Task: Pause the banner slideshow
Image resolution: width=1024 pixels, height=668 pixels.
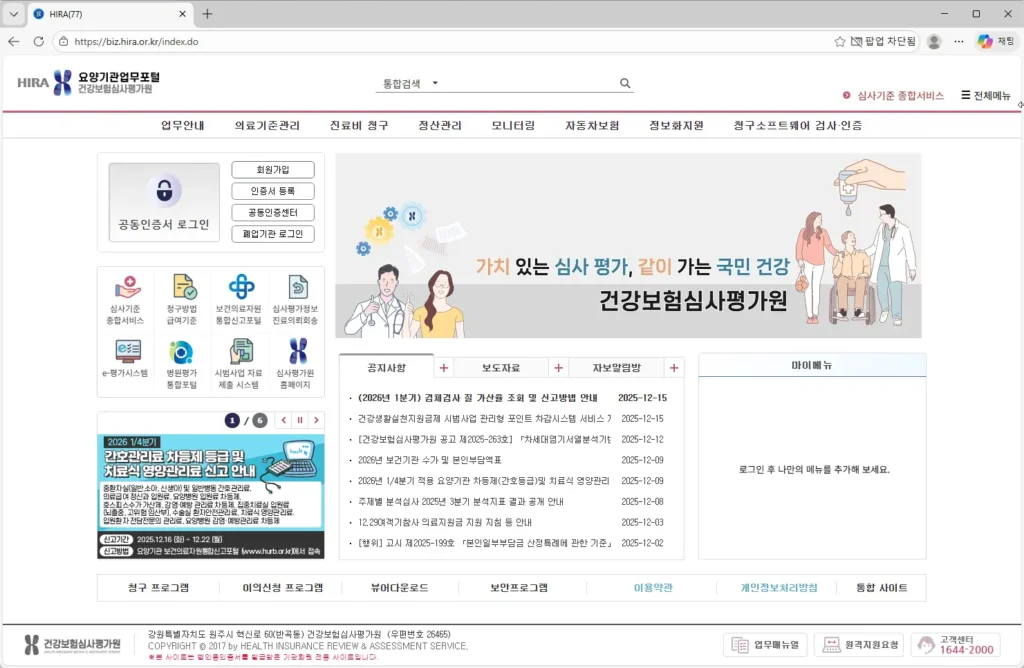Action: pos(300,420)
